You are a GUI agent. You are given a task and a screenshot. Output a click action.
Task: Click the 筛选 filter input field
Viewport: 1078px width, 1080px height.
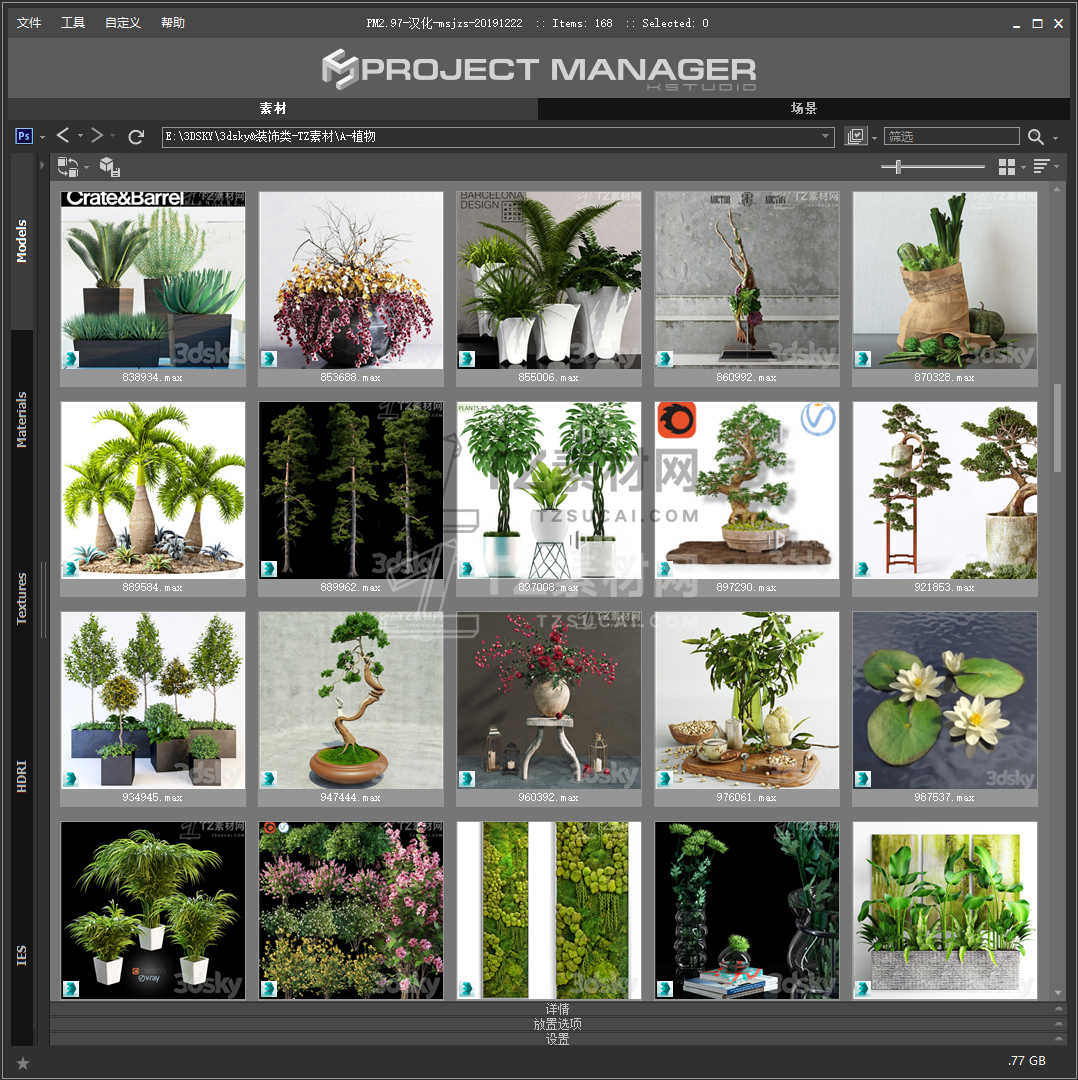(x=951, y=137)
